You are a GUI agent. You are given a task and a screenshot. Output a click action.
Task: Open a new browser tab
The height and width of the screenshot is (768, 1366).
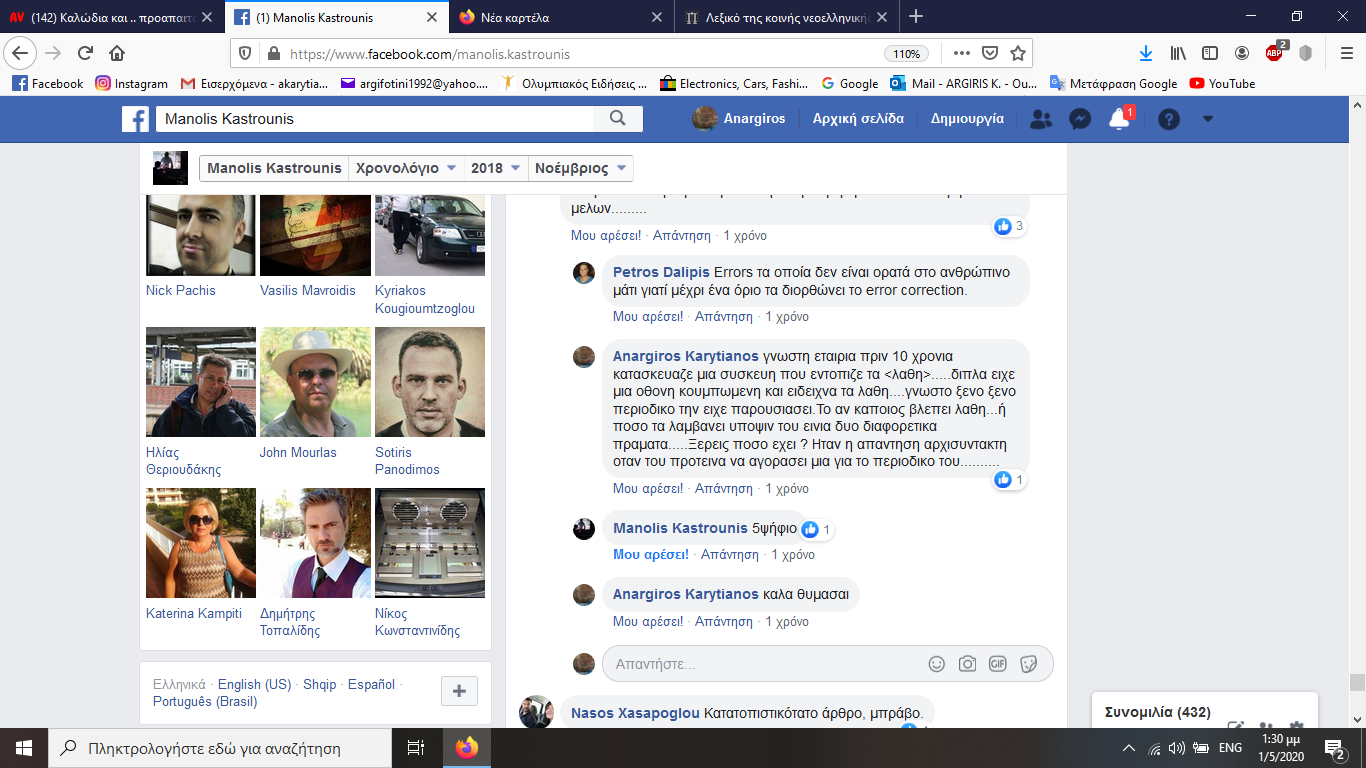[916, 16]
